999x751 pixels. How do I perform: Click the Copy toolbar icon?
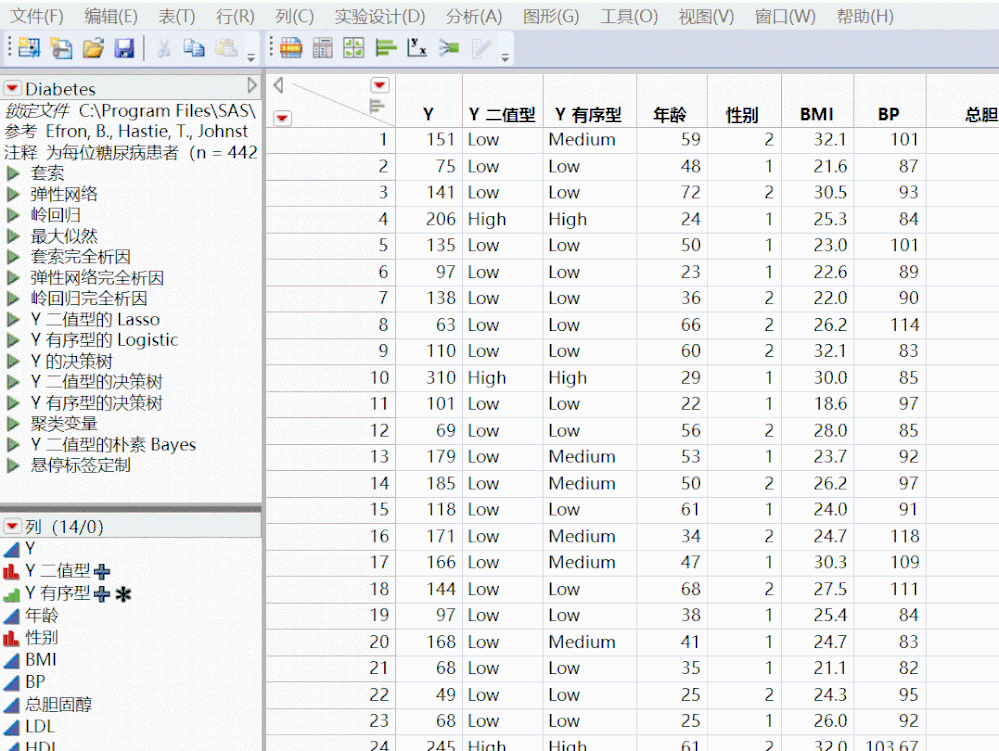click(194, 48)
